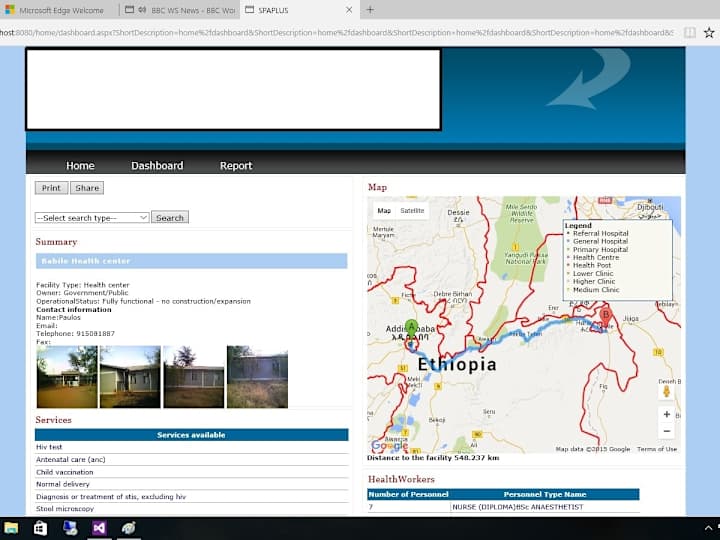
Task: Click the Search button
Action: click(170, 218)
